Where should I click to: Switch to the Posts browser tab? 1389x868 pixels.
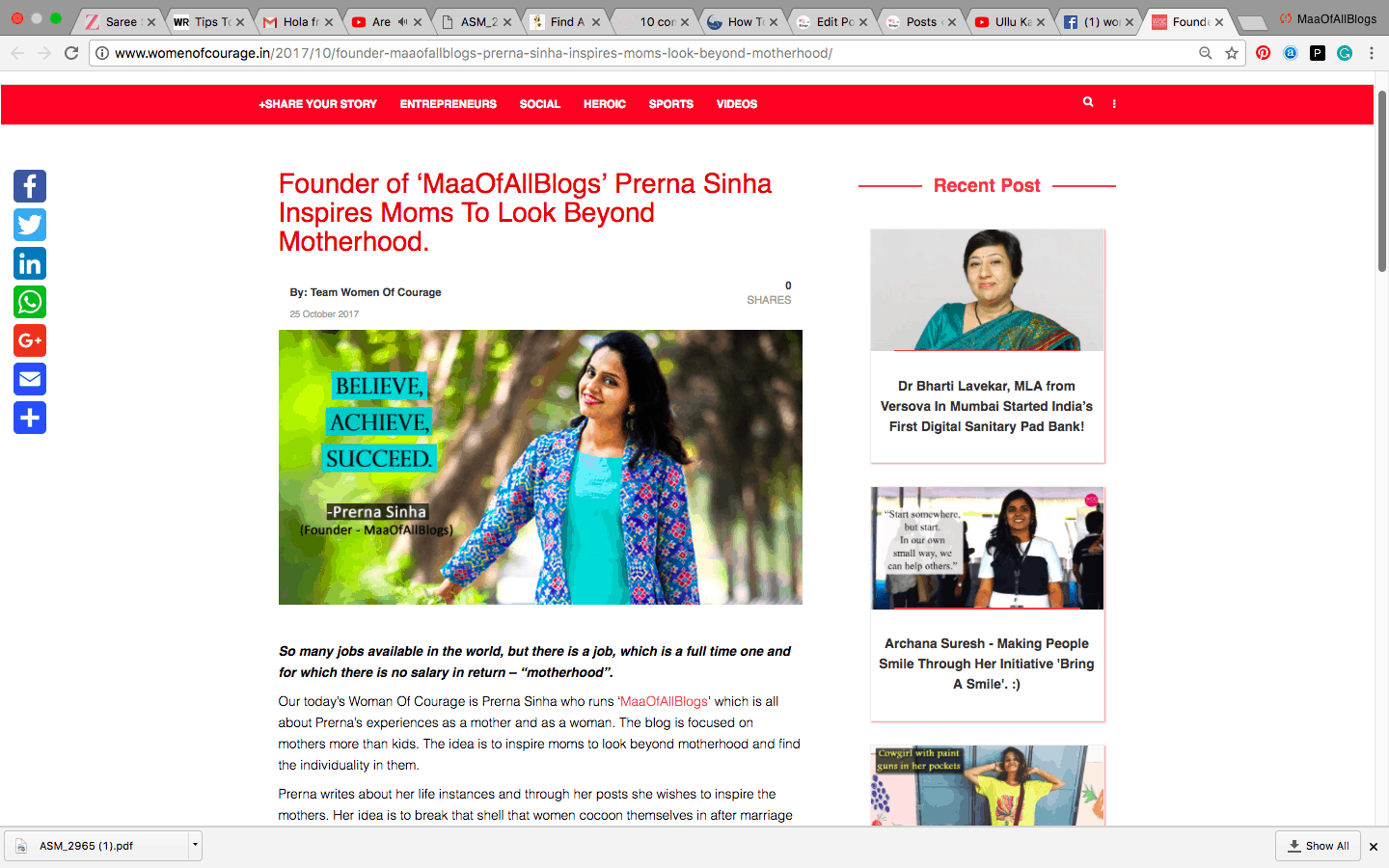click(921, 21)
